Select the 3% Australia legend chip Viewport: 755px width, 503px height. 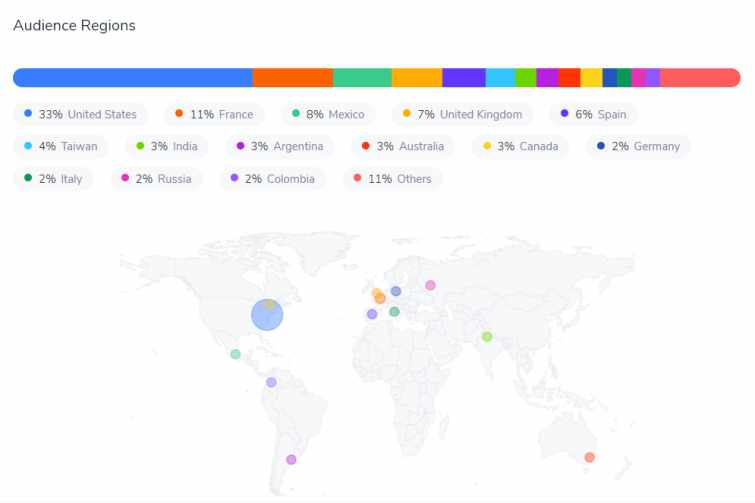point(403,146)
